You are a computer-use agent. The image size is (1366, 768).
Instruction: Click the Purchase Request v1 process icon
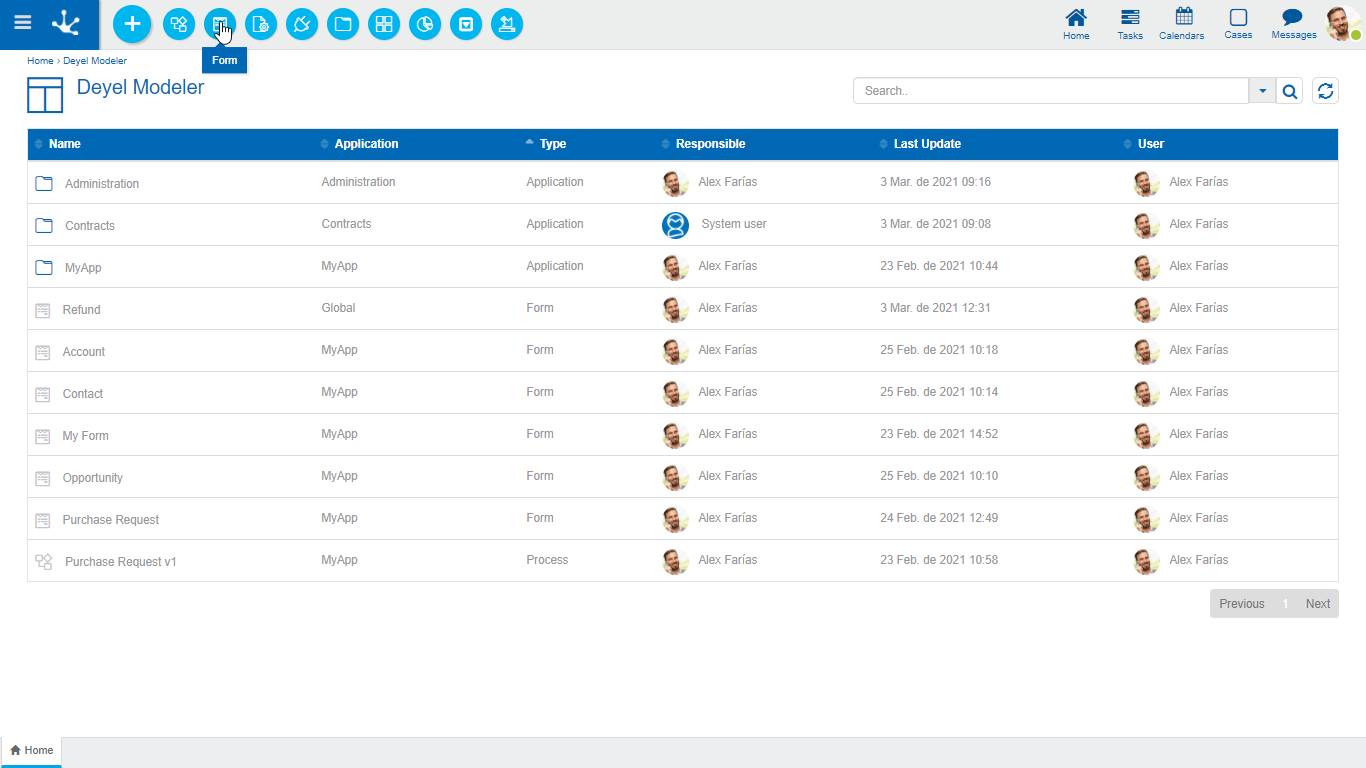tap(44, 562)
